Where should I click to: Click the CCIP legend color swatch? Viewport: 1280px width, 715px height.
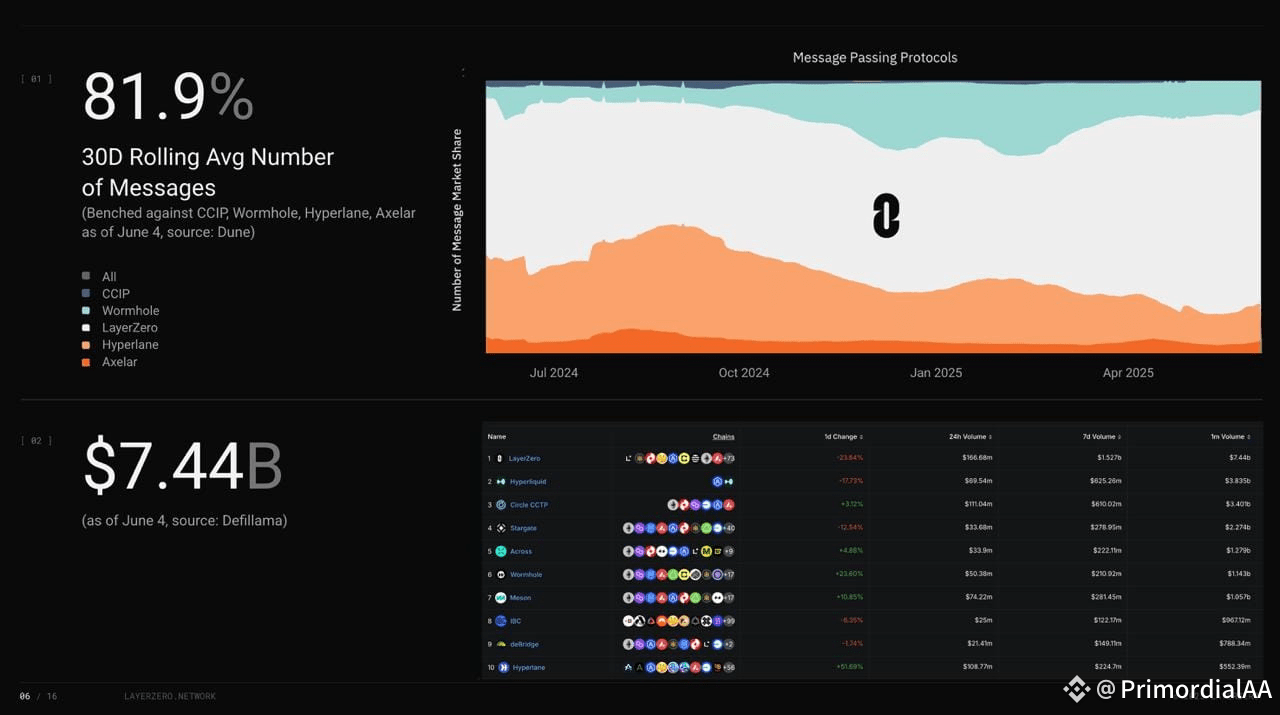pos(86,293)
